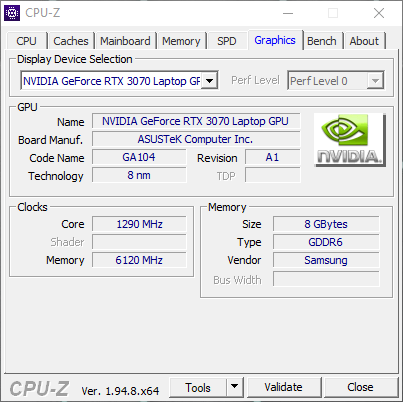The image size is (403, 402).
Task: Go to the Mainboard tab
Action: 125,41
